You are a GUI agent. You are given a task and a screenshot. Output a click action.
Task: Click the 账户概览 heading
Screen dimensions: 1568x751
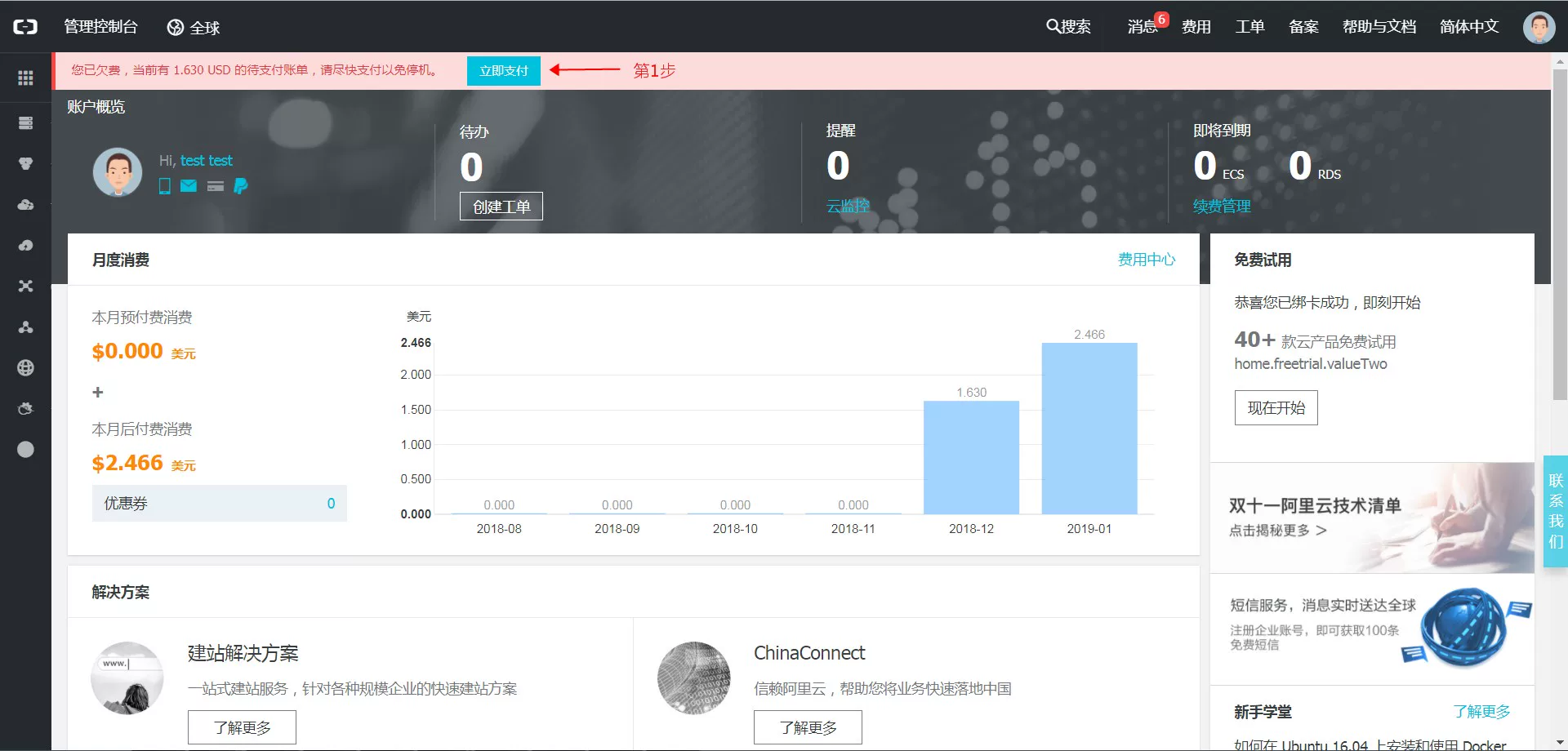click(96, 107)
